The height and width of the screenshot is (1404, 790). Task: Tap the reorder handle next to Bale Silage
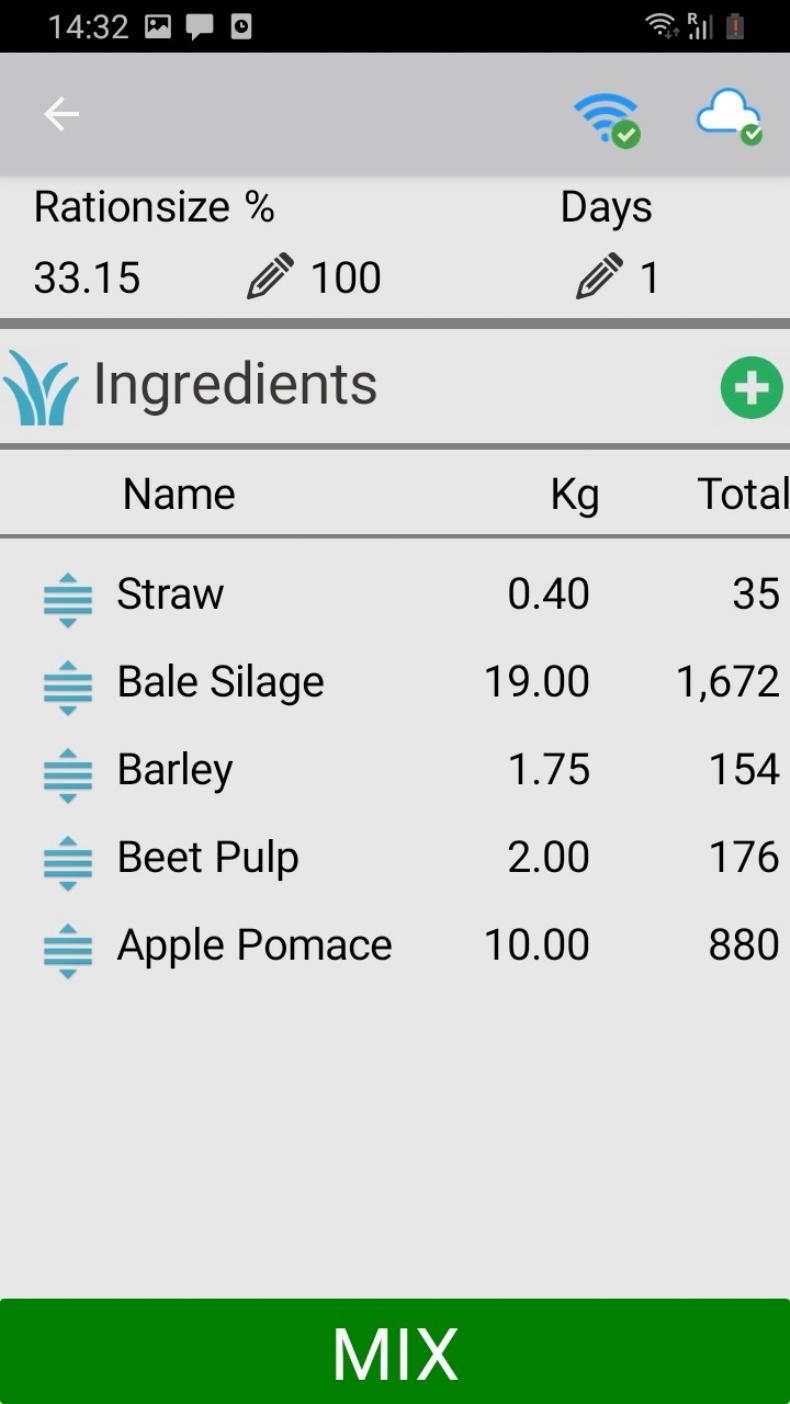pyautogui.click(x=68, y=688)
